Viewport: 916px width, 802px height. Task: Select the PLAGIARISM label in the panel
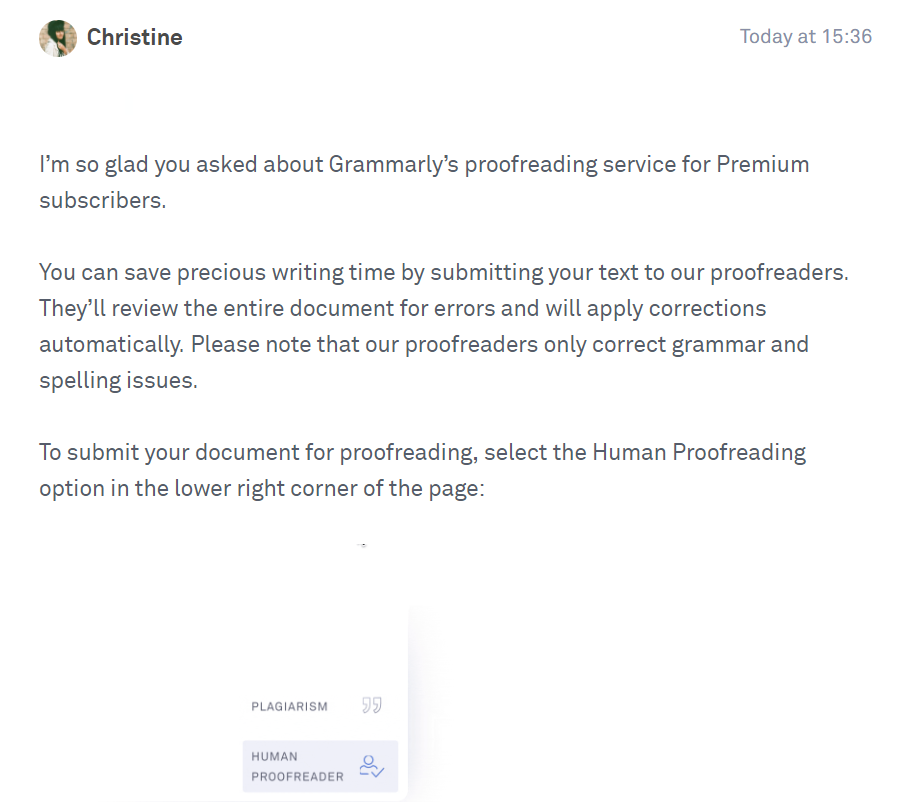coord(289,706)
